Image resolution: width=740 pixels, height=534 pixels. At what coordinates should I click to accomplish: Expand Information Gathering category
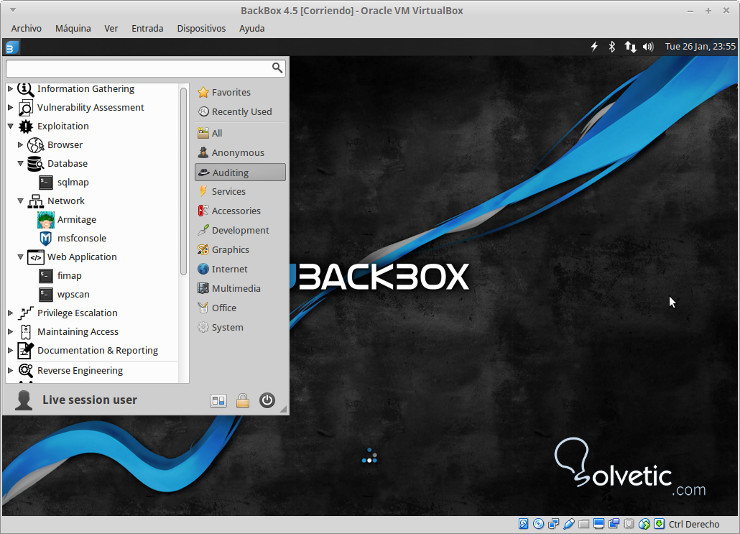[10, 89]
